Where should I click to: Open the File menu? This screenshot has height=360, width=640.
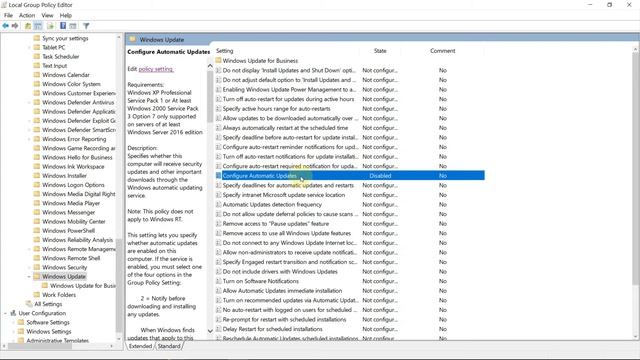tap(8, 15)
